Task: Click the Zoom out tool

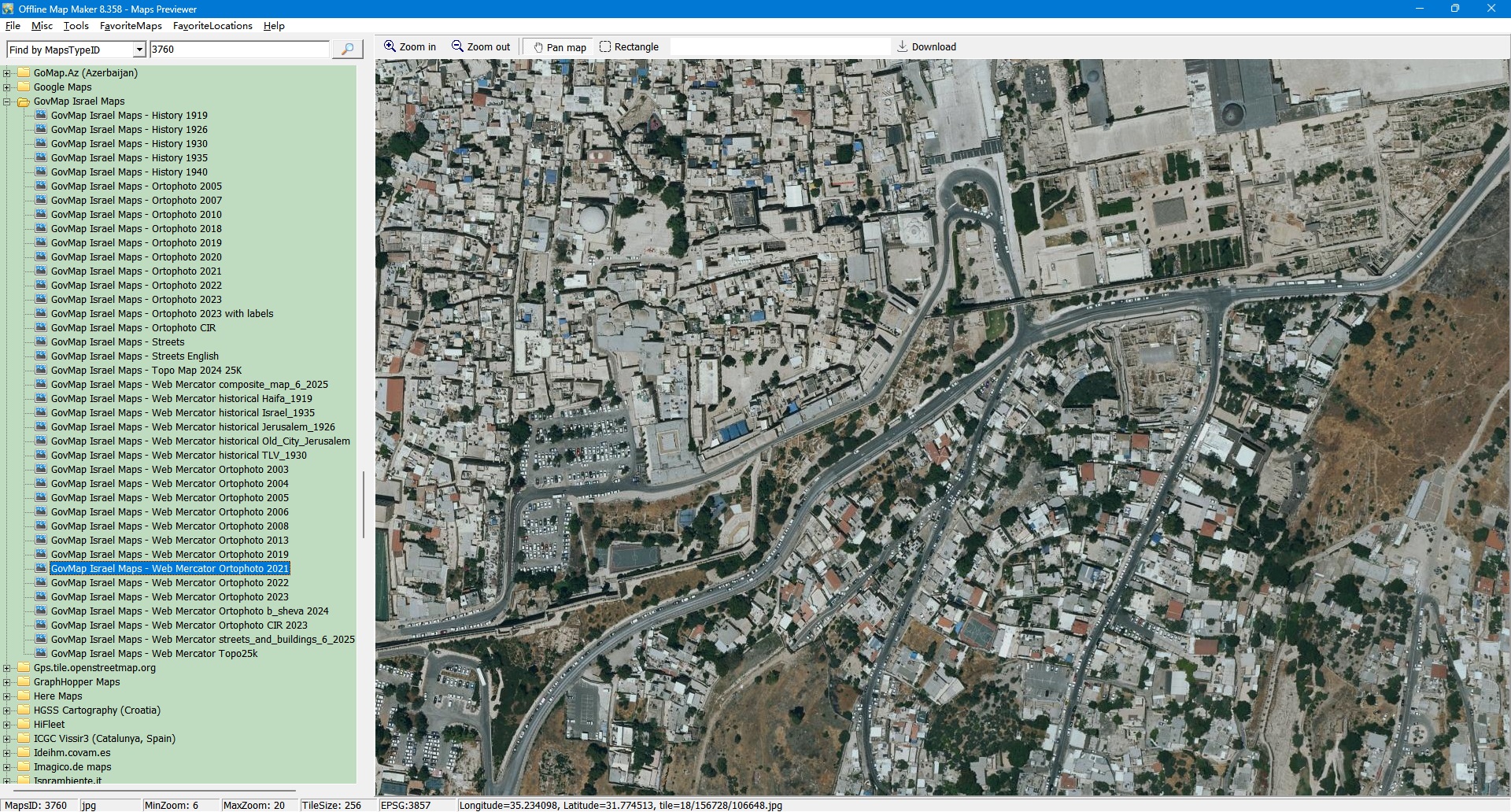Action: point(480,47)
